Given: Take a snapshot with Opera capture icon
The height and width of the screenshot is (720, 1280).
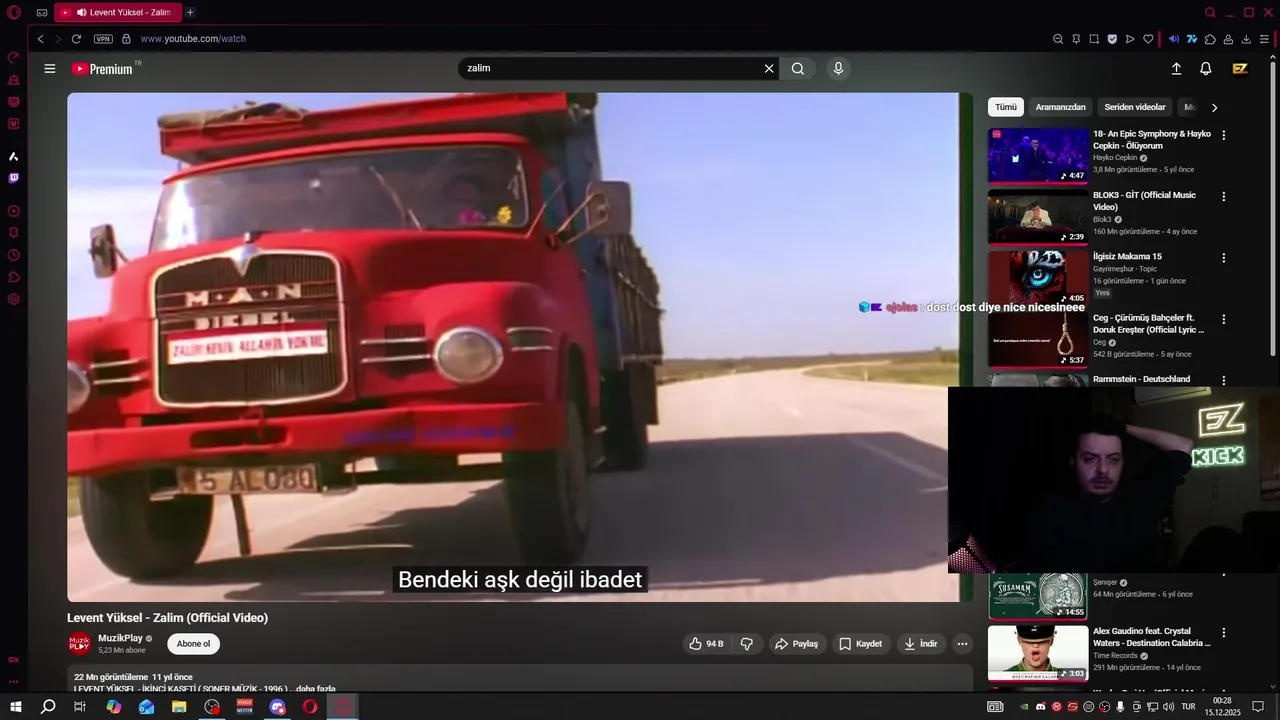Looking at the screenshot, I should pos(1094,39).
